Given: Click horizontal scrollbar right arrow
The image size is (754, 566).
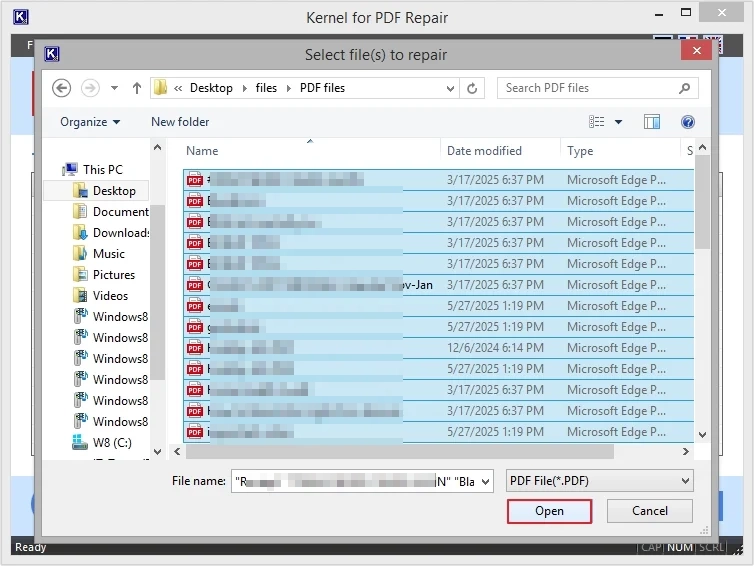Looking at the screenshot, I should coord(686,452).
